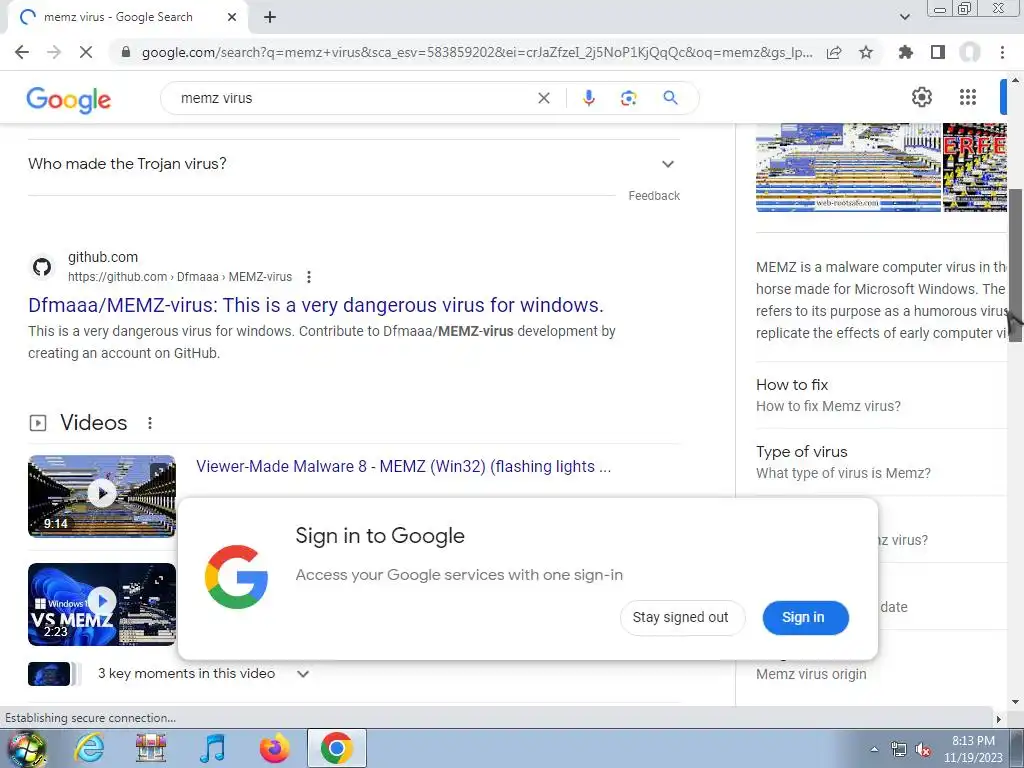Go to Google homepage via logo
The width and height of the screenshot is (1024, 768).
[x=69, y=99]
